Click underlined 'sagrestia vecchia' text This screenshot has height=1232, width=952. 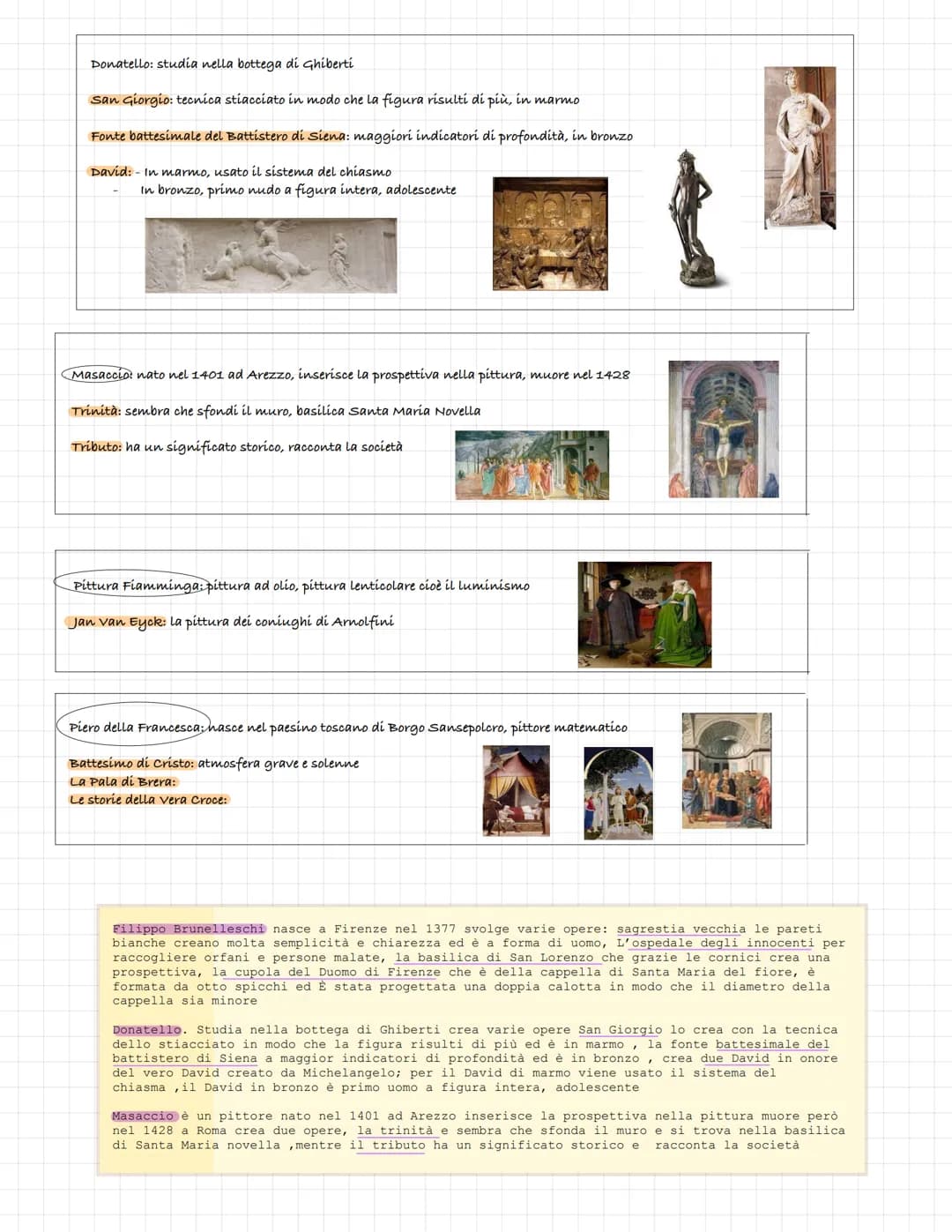pos(681,929)
